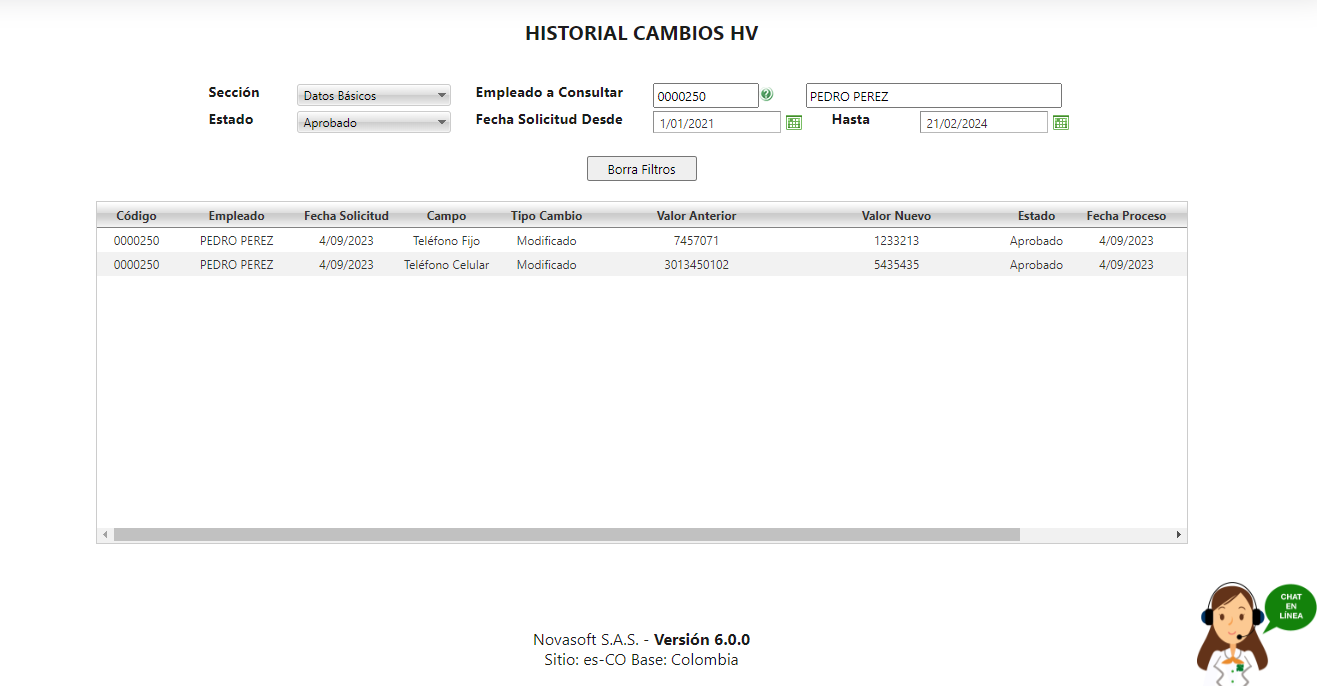
Task: Click Modificado in Teléfono Fijo row
Action: click(x=546, y=241)
